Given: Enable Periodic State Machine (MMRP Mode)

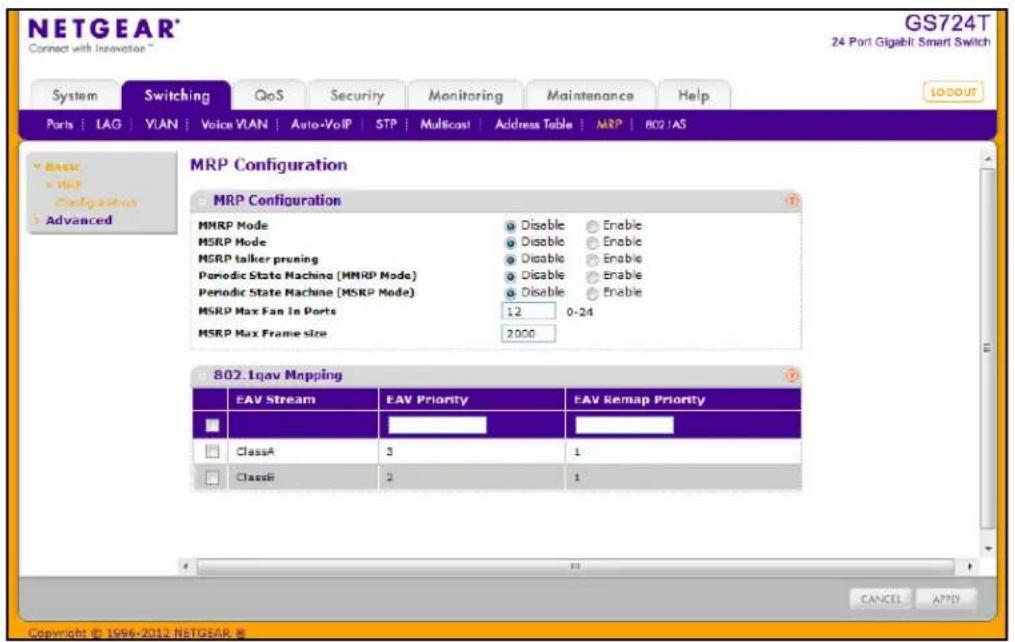Looking at the screenshot, I should [592, 276].
